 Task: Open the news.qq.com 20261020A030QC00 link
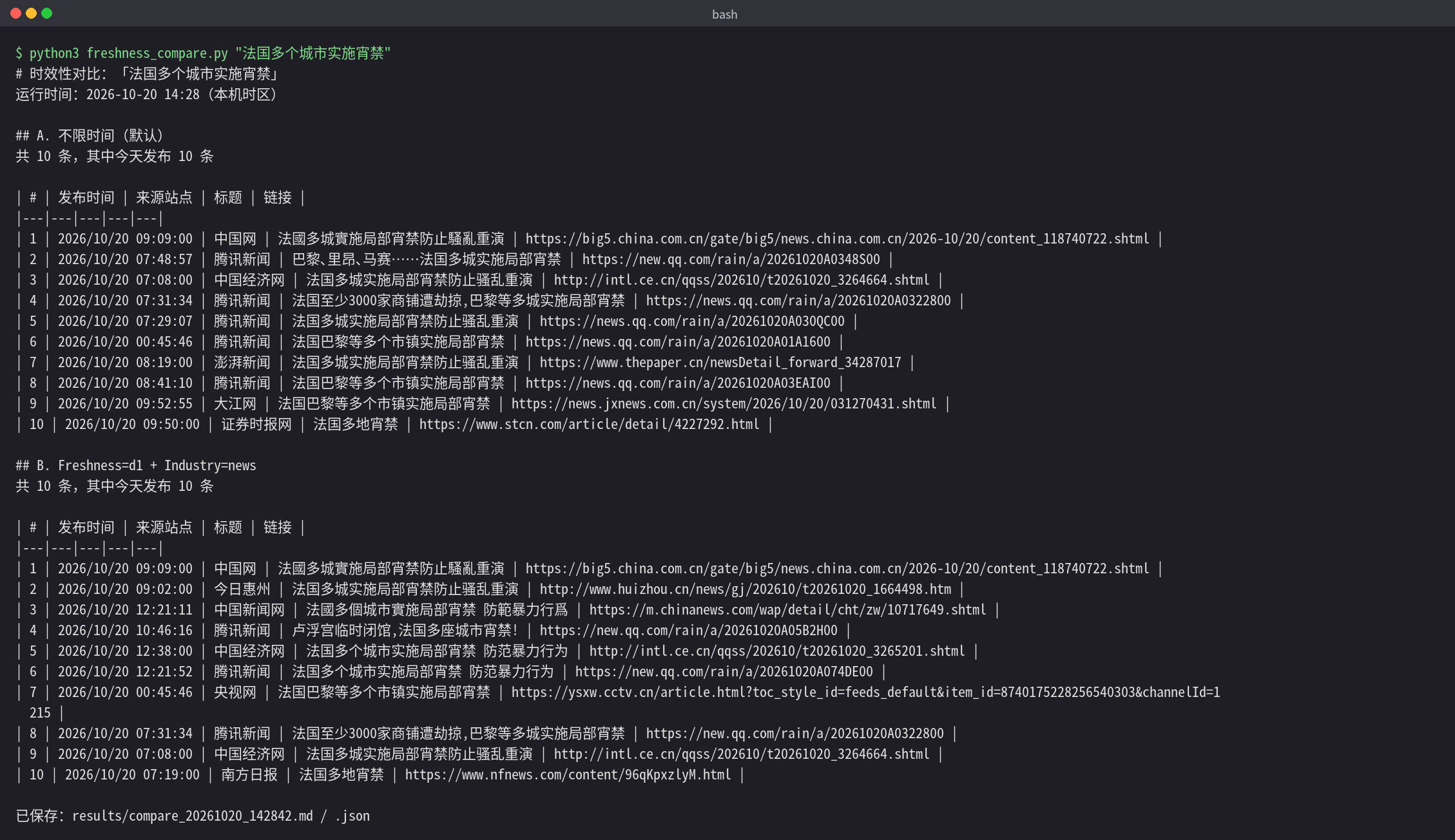tap(692, 321)
